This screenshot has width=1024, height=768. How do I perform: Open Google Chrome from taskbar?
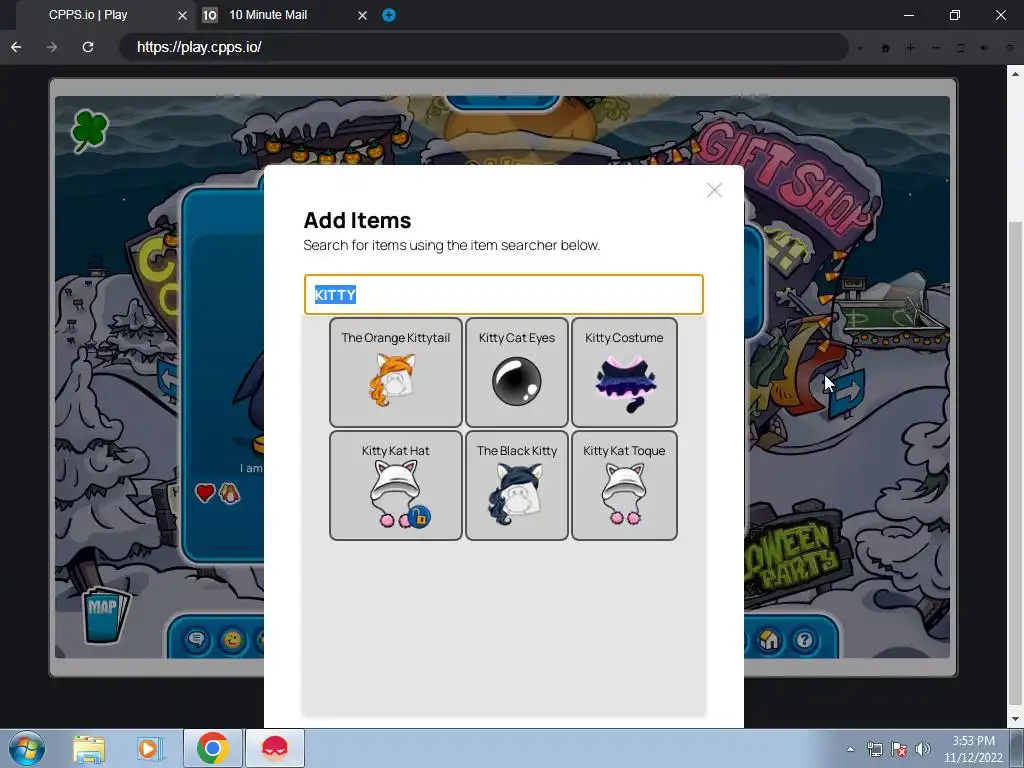[x=212, y=748]
